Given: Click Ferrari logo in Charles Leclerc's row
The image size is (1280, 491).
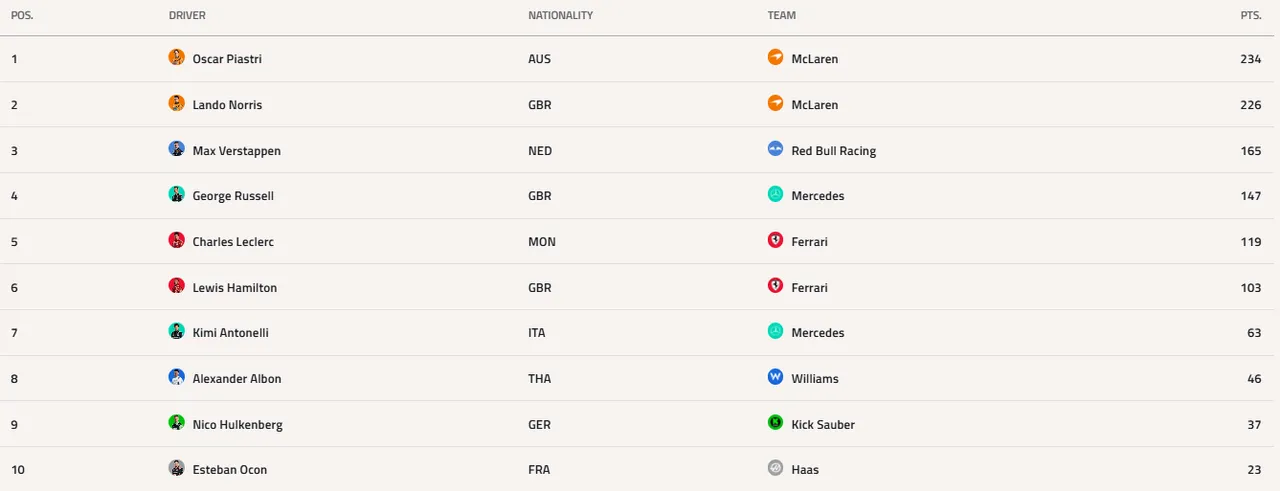Looking at the screenshot, I should (775, 240).
